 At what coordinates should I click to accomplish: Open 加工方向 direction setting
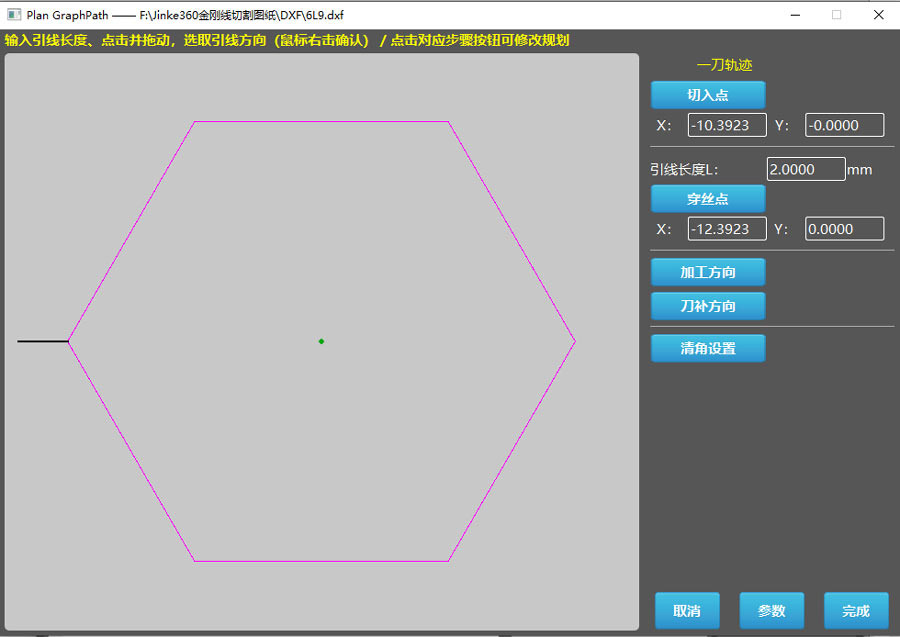click(x=708, y=272)
